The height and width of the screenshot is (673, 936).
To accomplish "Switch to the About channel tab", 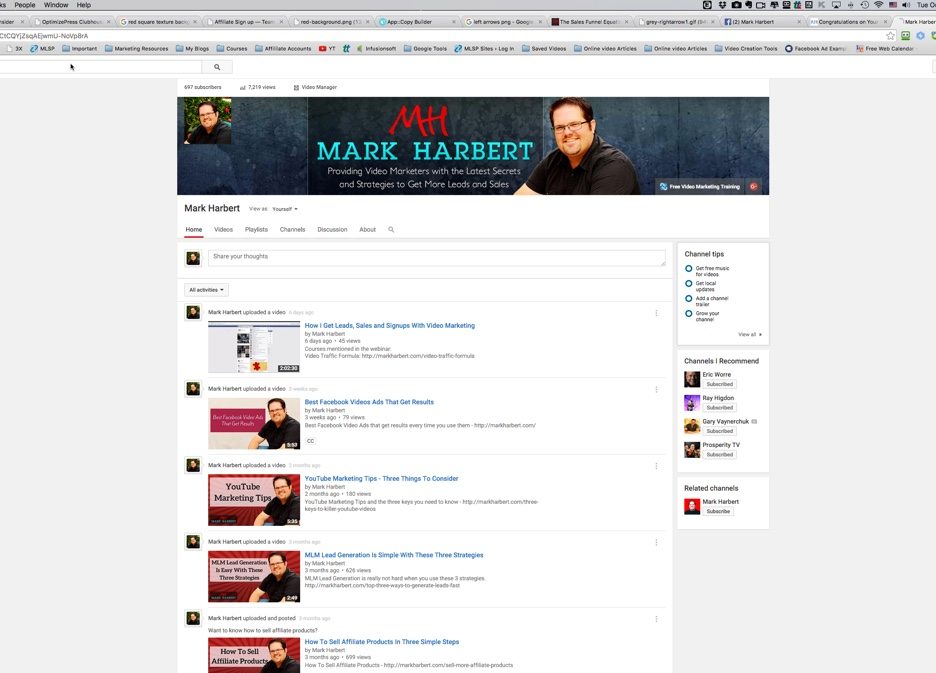I will [367, 229].
